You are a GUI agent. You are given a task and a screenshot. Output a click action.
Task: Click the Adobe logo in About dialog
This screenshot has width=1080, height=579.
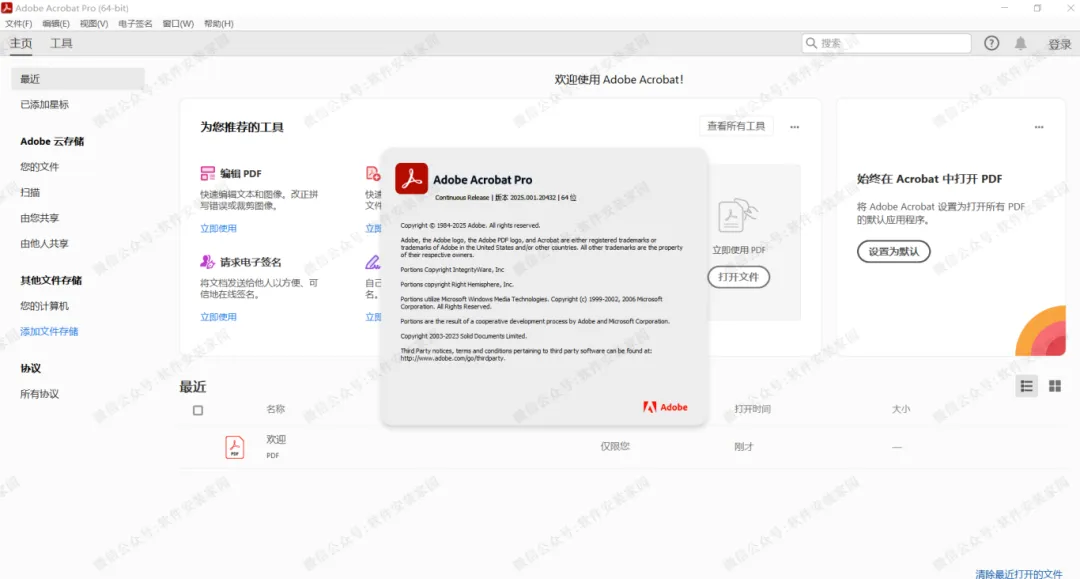point(665,407)
